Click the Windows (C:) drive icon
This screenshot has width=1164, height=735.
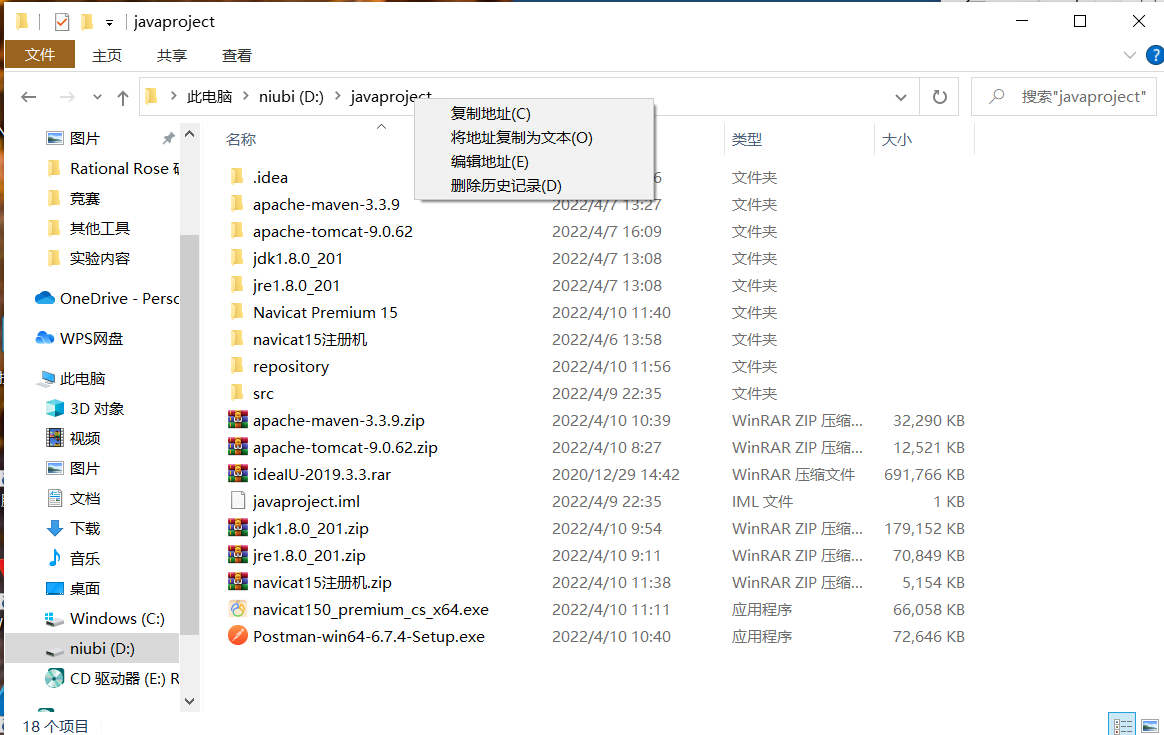coord(54,618)
